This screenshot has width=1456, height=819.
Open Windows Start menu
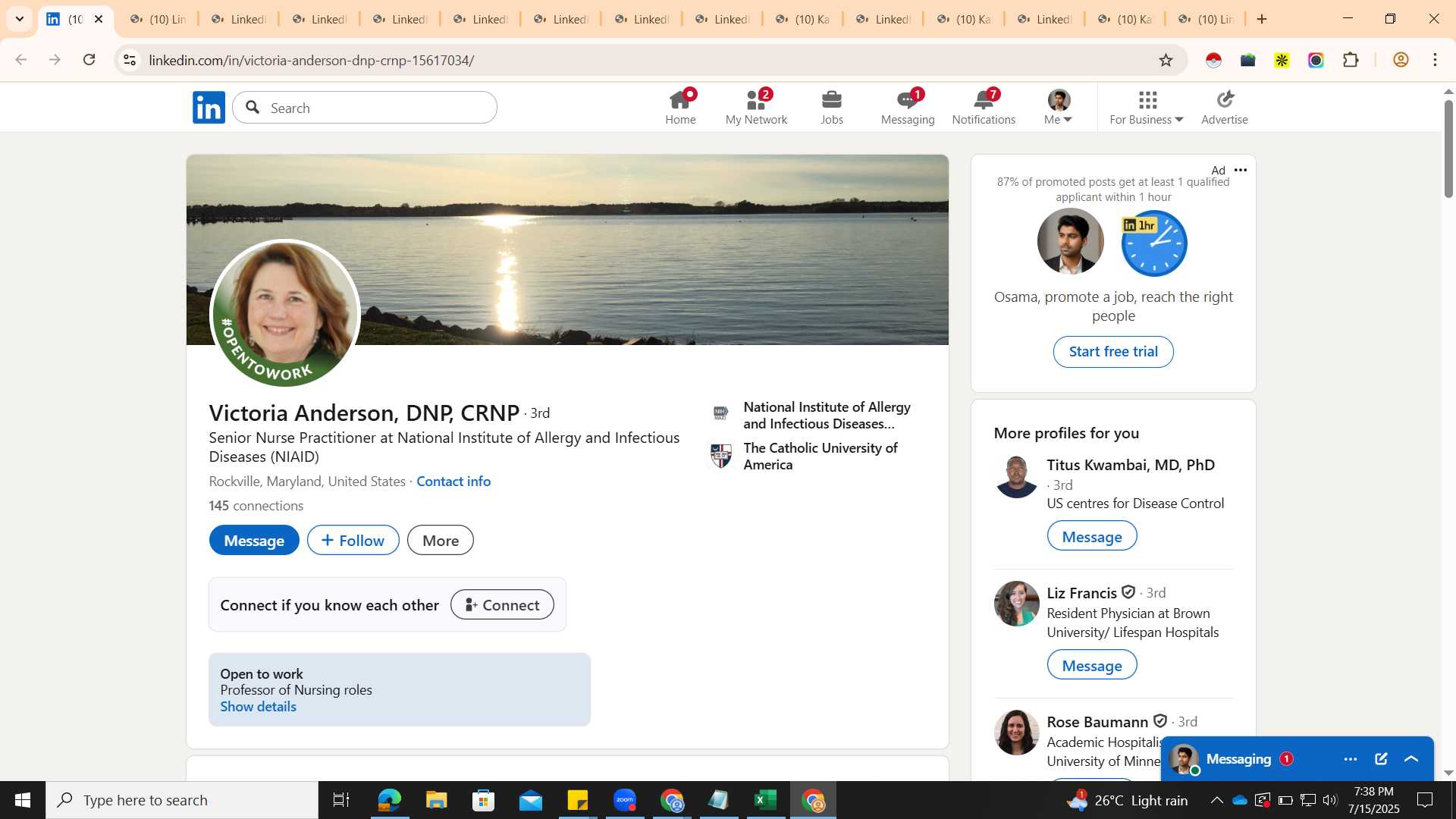tap(23, 800)
